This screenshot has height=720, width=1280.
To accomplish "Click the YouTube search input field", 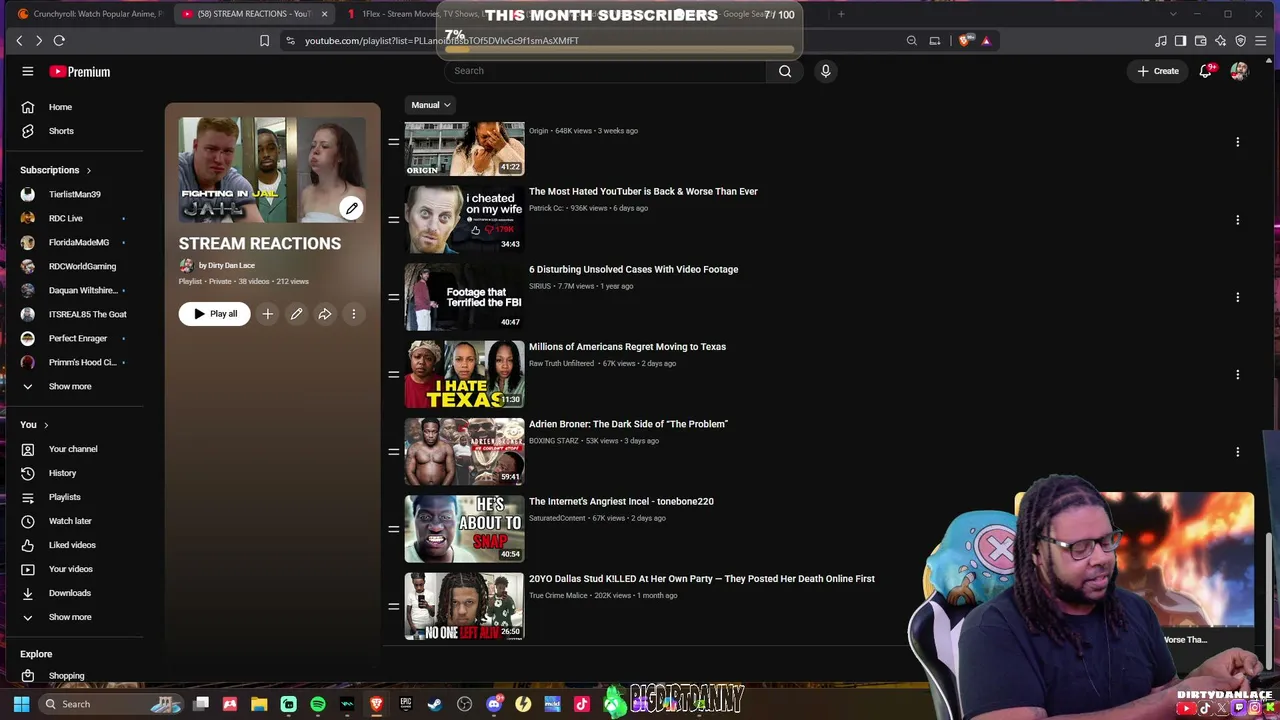I will 605,71.
